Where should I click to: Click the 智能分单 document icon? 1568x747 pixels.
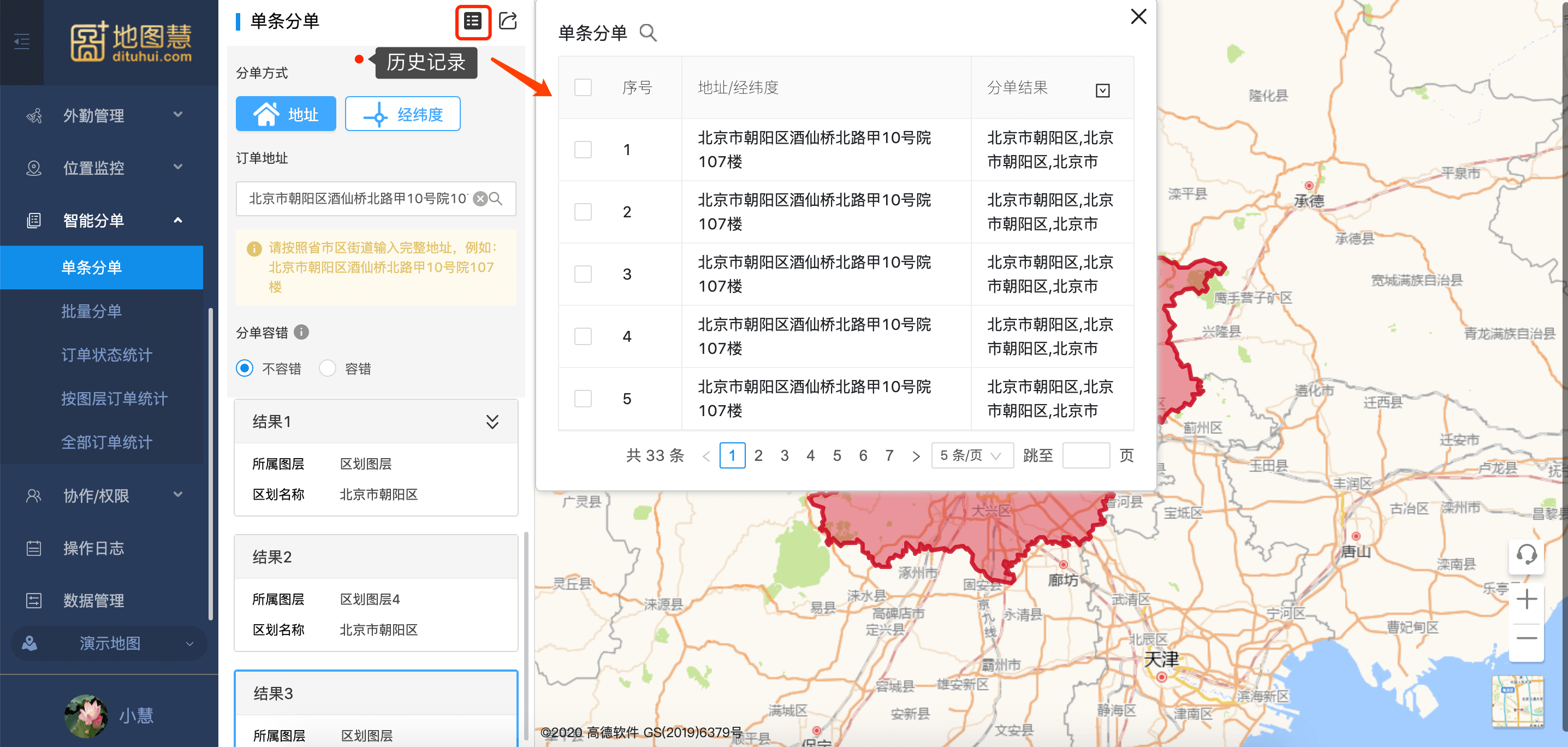(x=34, y=220)
